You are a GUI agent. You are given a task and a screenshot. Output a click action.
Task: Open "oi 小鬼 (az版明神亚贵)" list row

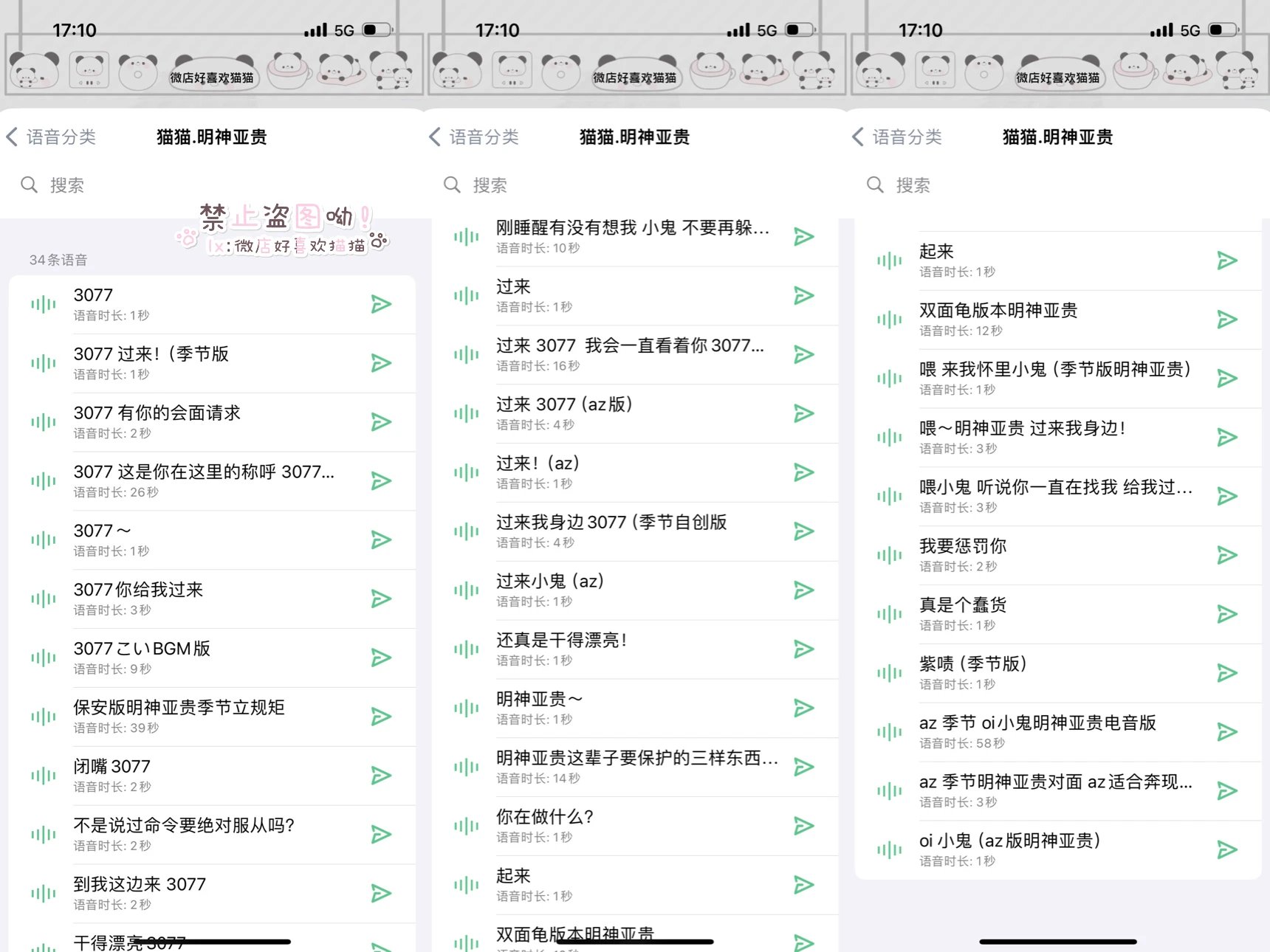click(1058, 850)
